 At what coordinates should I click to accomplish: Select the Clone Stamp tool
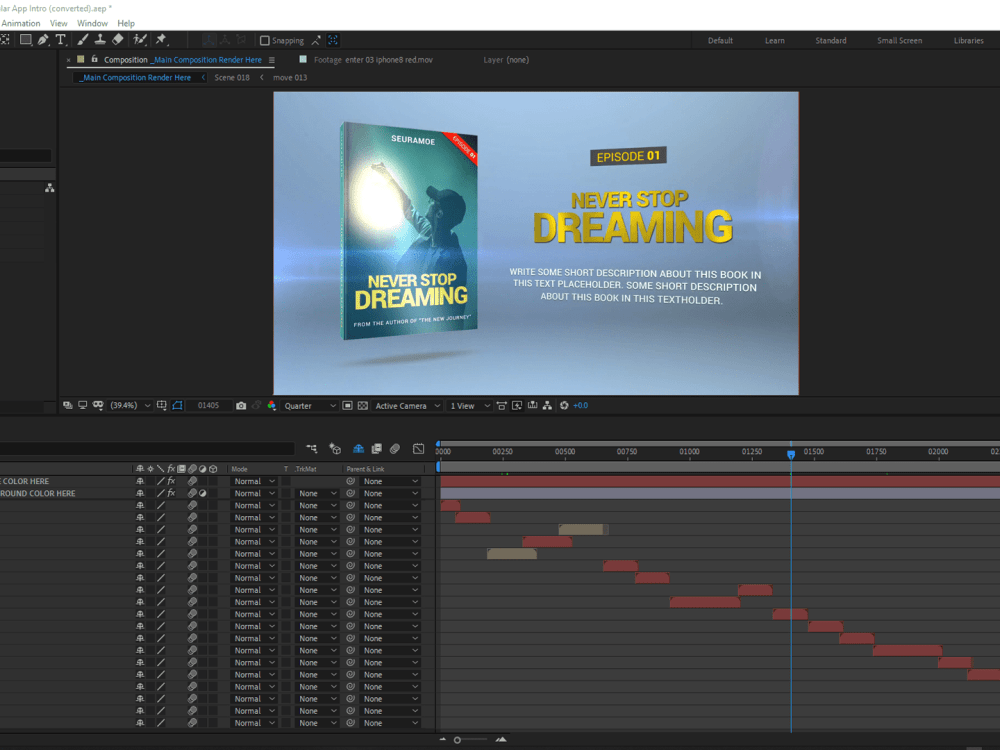[x=100, y=40]
